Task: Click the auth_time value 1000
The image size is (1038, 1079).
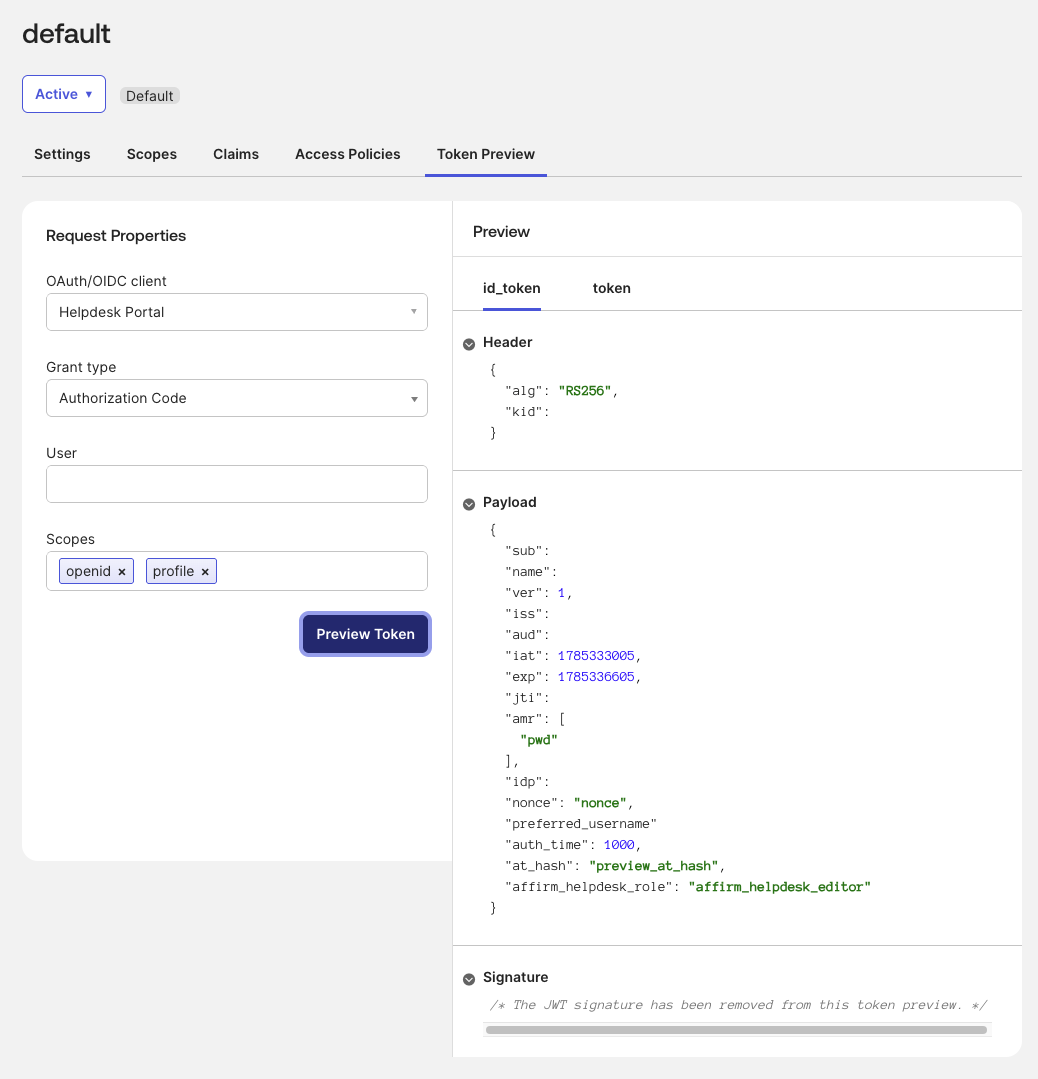Action: 619,845
